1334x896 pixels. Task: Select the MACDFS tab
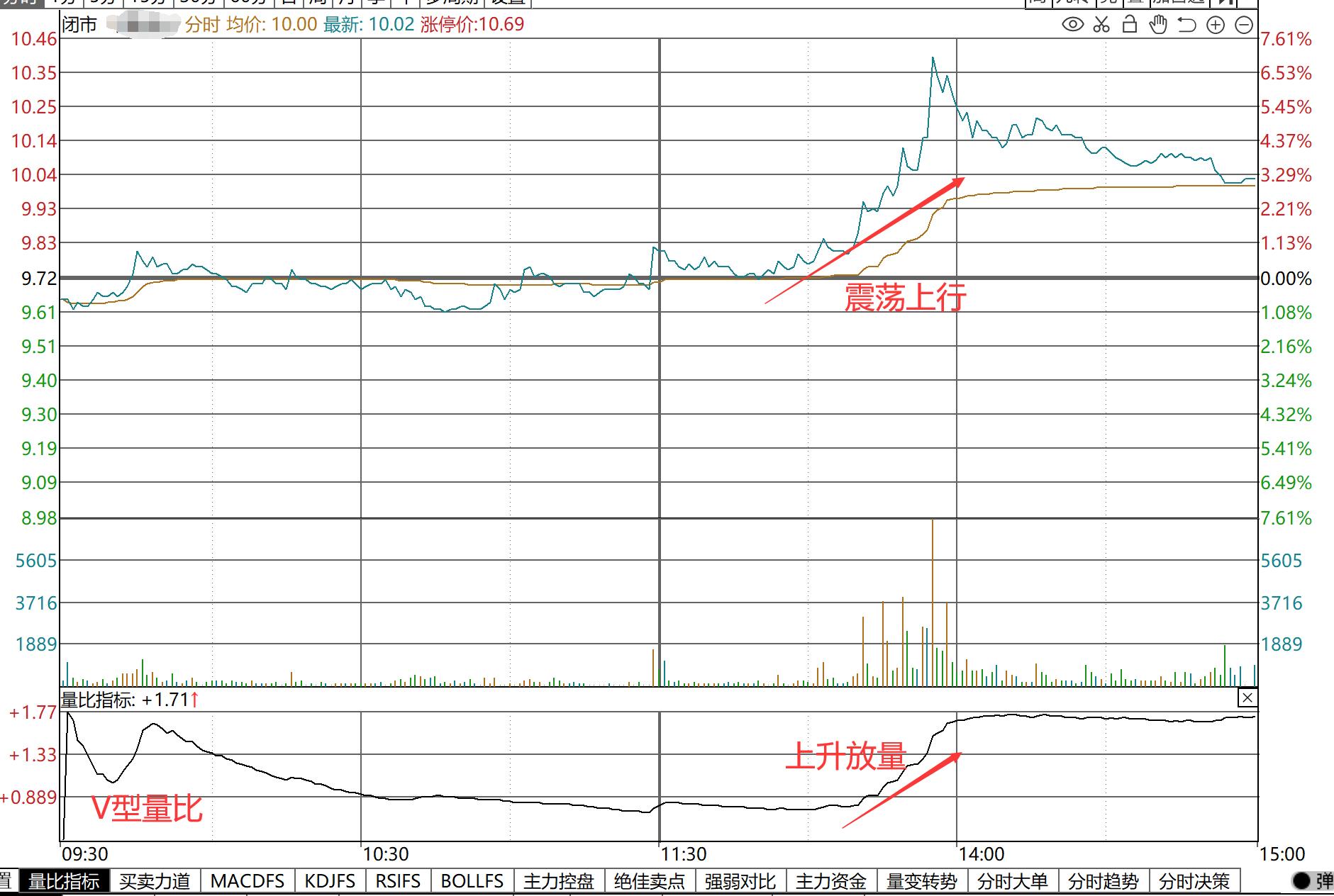pyautogui.click(x=248, y=881)
